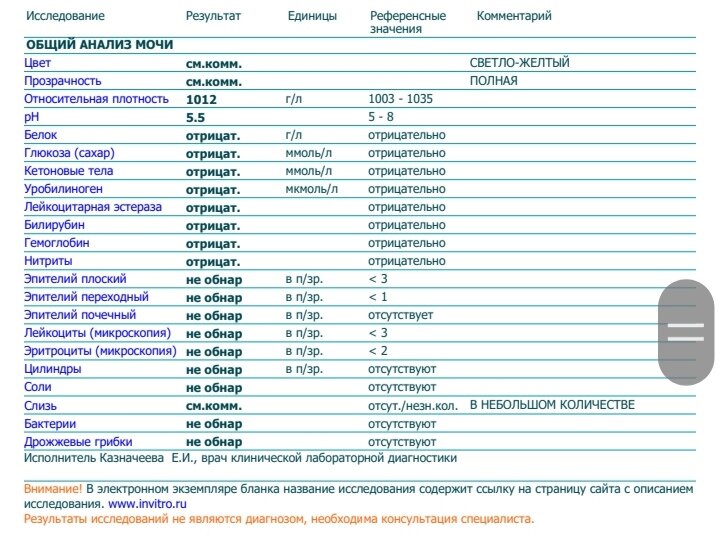This screenshot has height=554, width=720.
Task: Open the Эритроциты (микроскопия) link
Action: click(x=100, y=350)
